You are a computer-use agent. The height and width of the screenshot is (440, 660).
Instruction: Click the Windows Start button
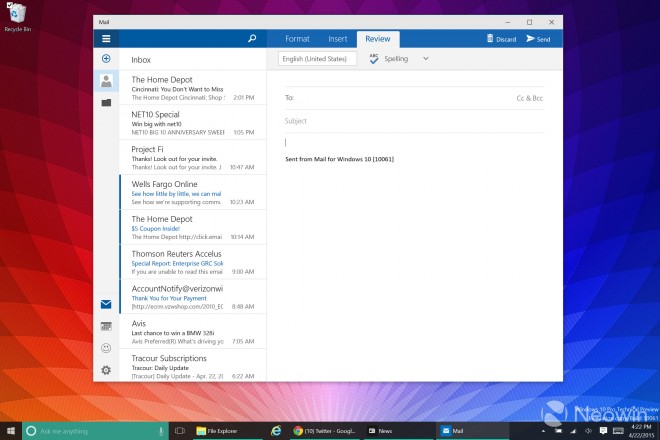11,431
